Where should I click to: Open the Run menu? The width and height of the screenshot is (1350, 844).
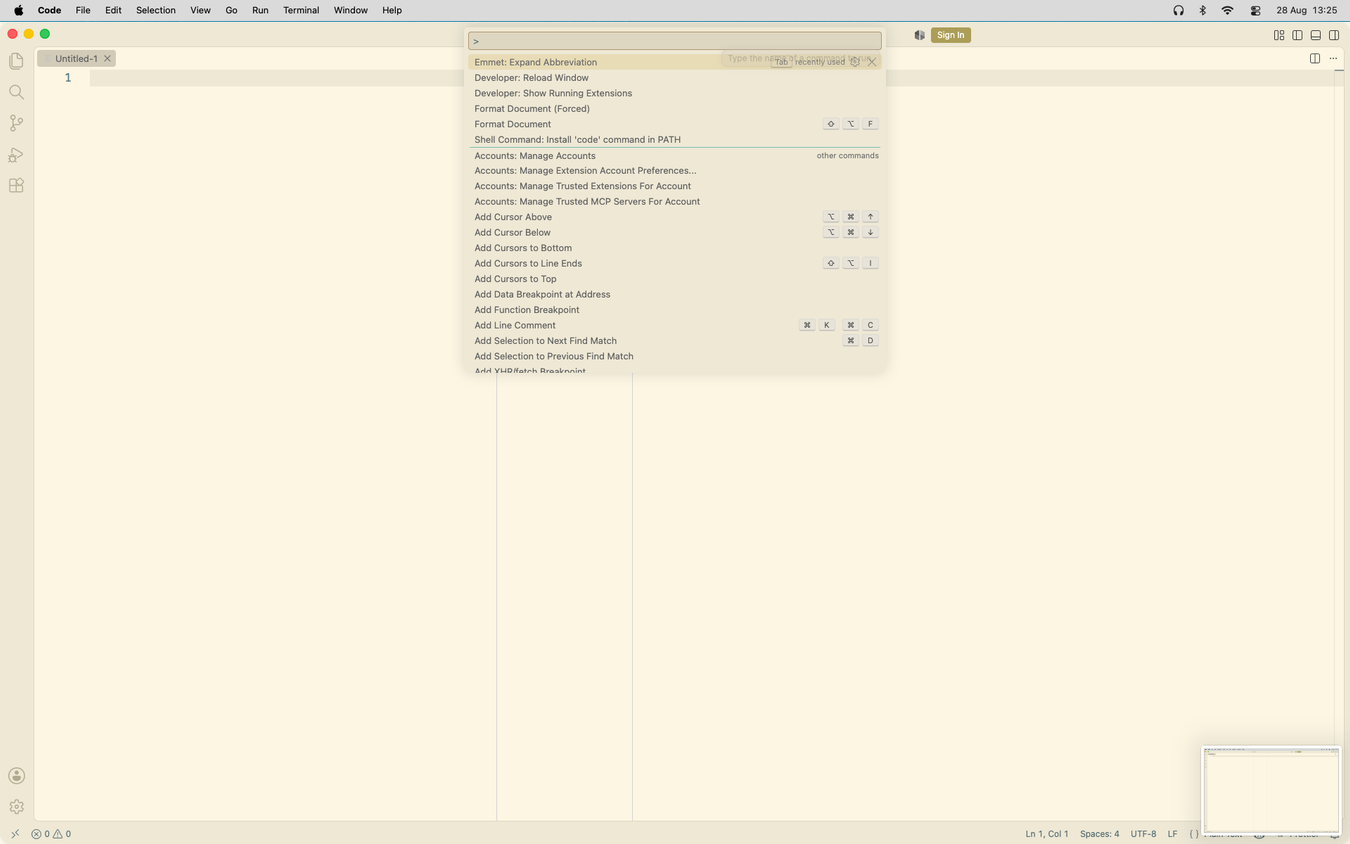[x=260, y=10]
